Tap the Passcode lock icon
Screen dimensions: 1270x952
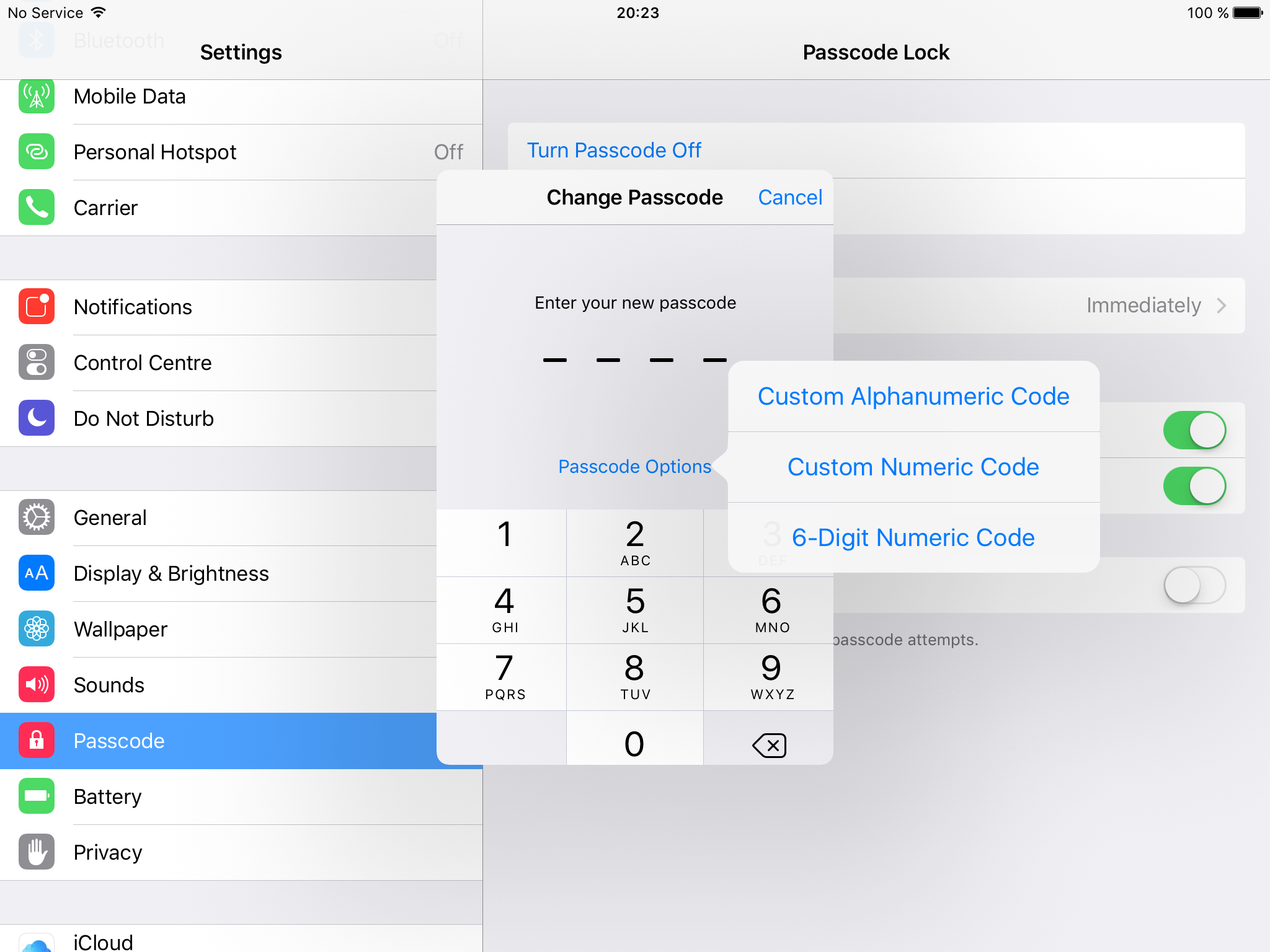tap(37, 741)
